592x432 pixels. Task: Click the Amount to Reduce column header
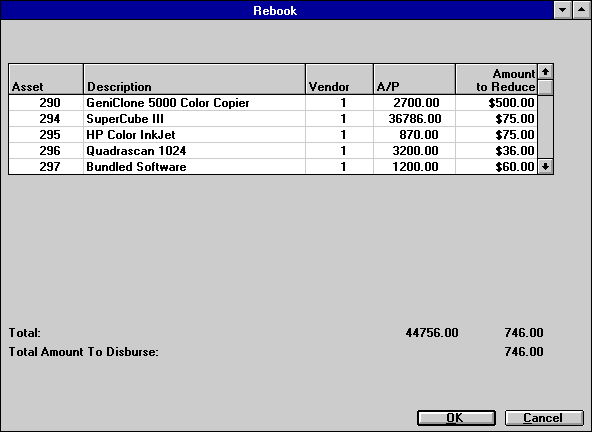coord(496,79)
